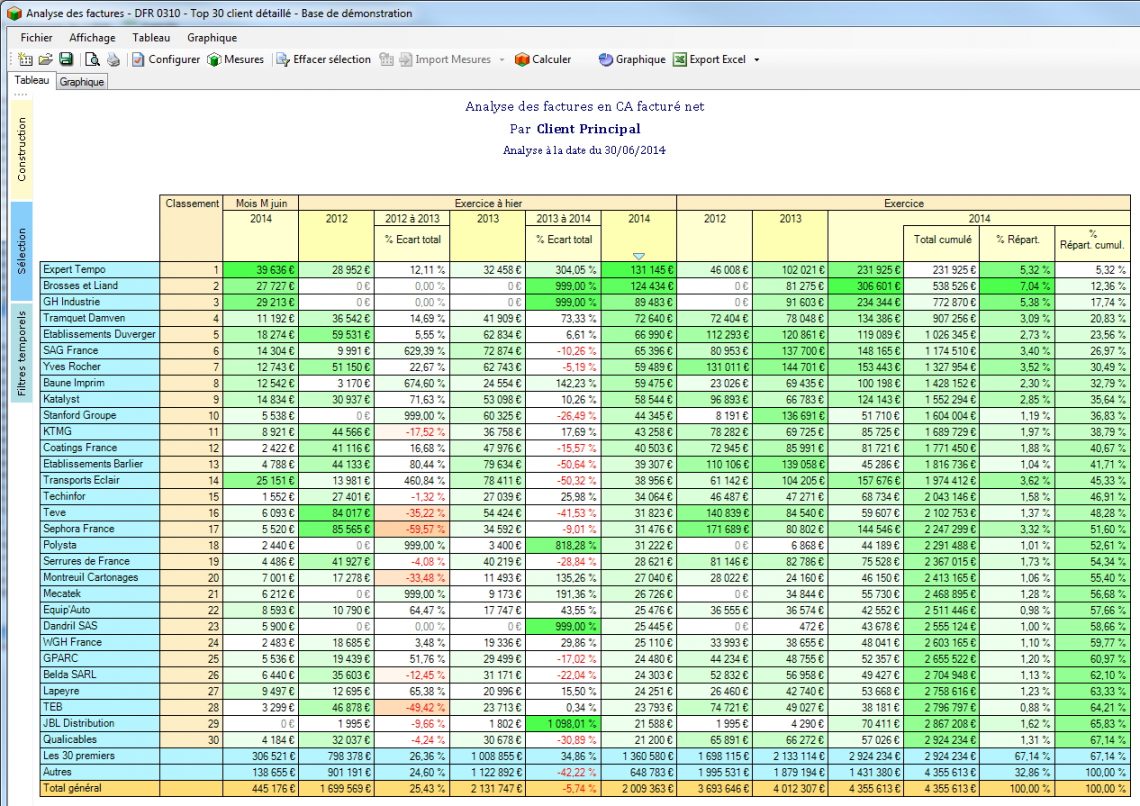Click the Import Mesures toolbar button
Screen dimensions: 1140x806
[x=445, y=60]
